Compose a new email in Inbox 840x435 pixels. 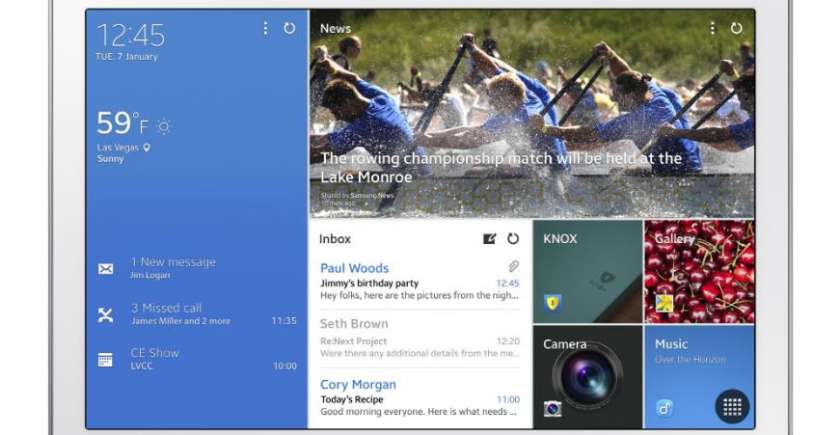point(489,239)
